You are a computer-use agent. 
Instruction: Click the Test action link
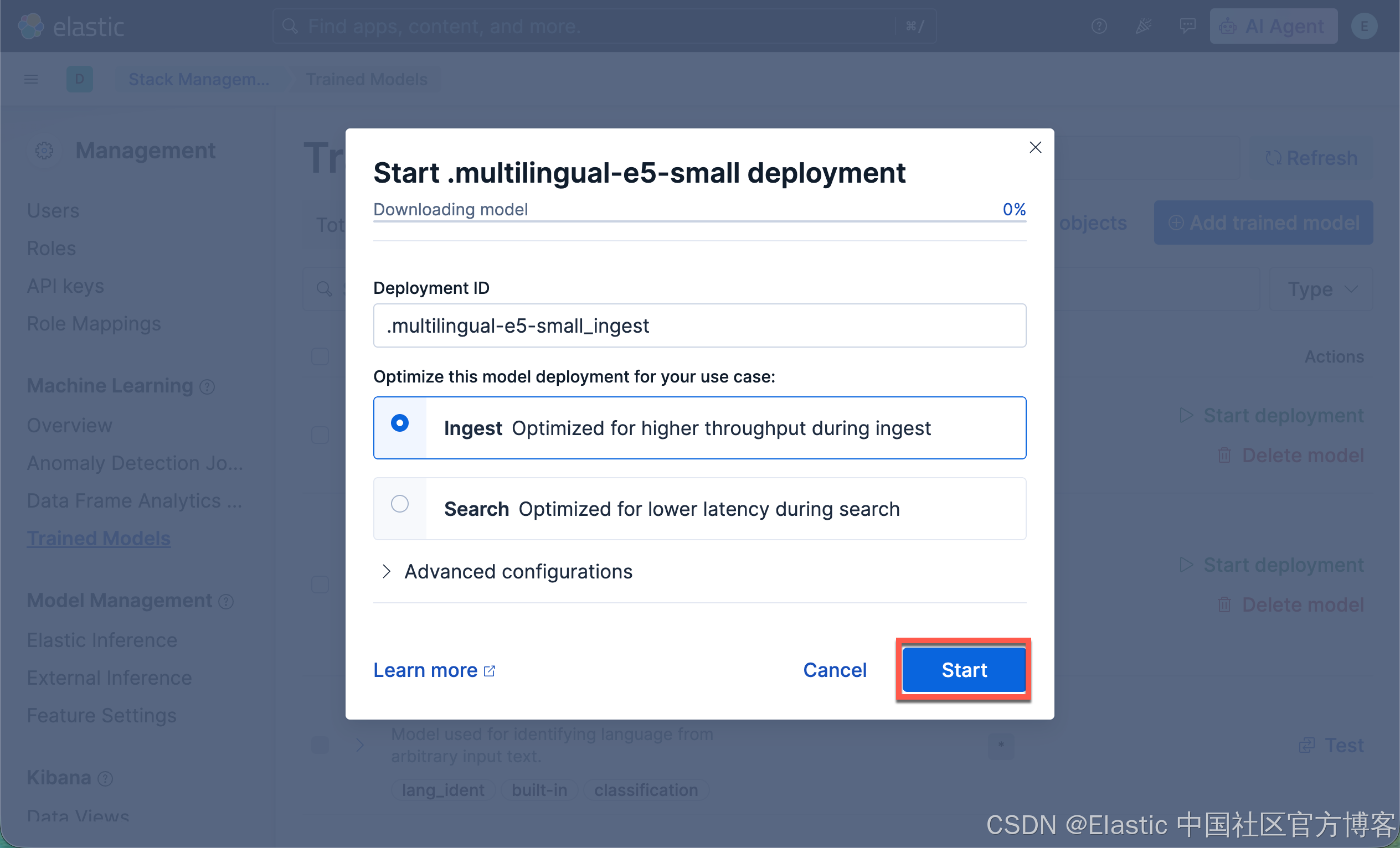1331,745
